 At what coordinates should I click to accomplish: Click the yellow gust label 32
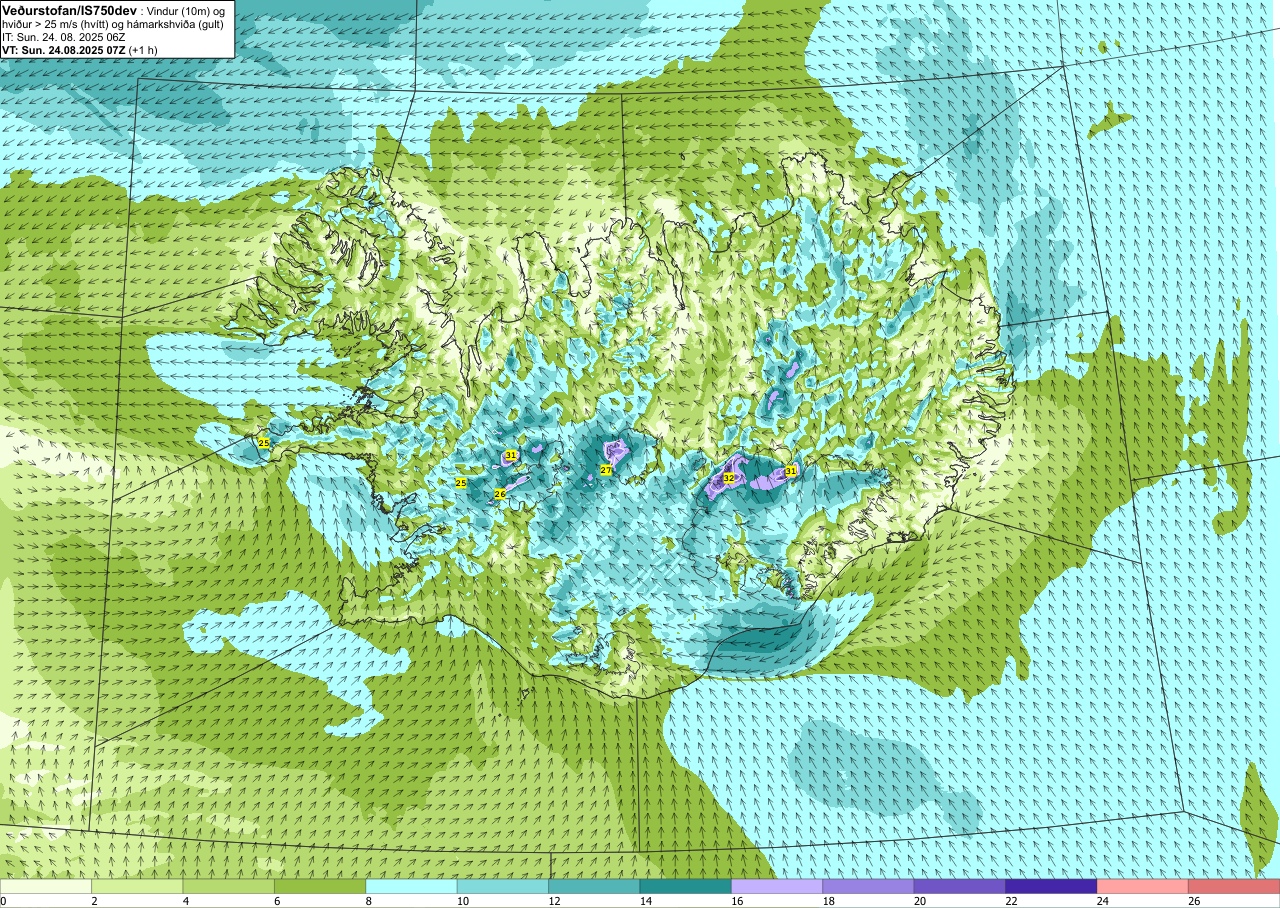[728, 479]
